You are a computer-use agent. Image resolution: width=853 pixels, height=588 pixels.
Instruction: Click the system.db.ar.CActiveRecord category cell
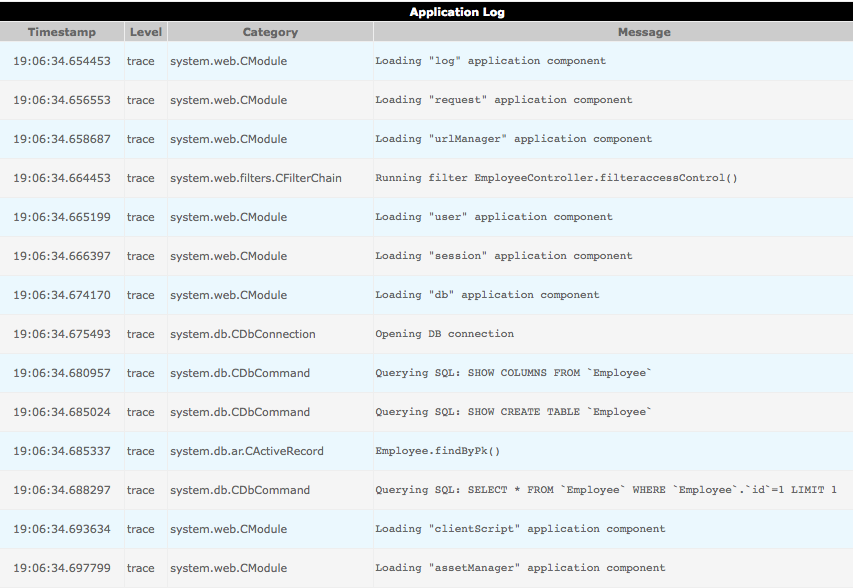point(247,451)
